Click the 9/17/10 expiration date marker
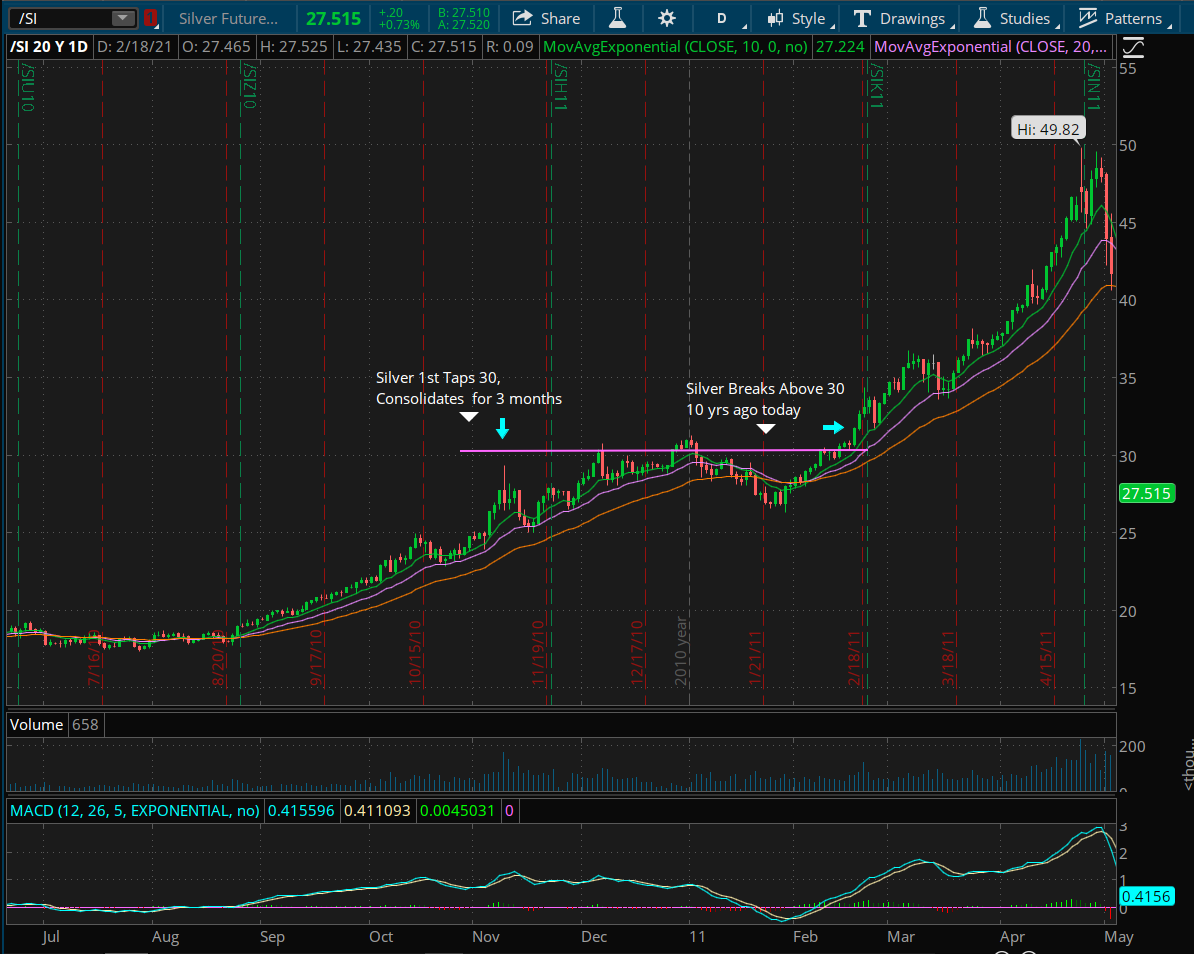 pyautogui.click(x=317, y=656)
